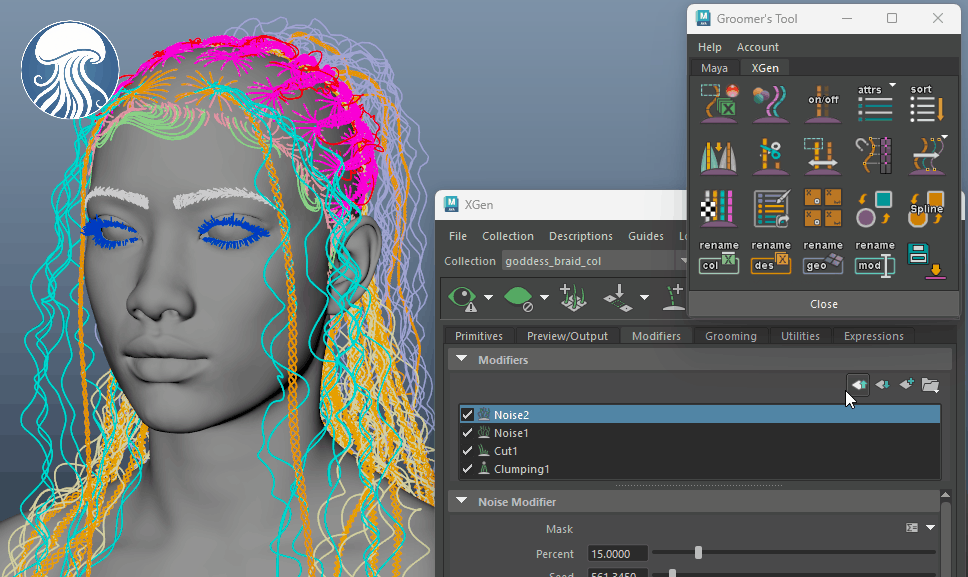Open the Groomer's Tool Account menu
This screenshot has width=968, height=577.
[757, 47]
